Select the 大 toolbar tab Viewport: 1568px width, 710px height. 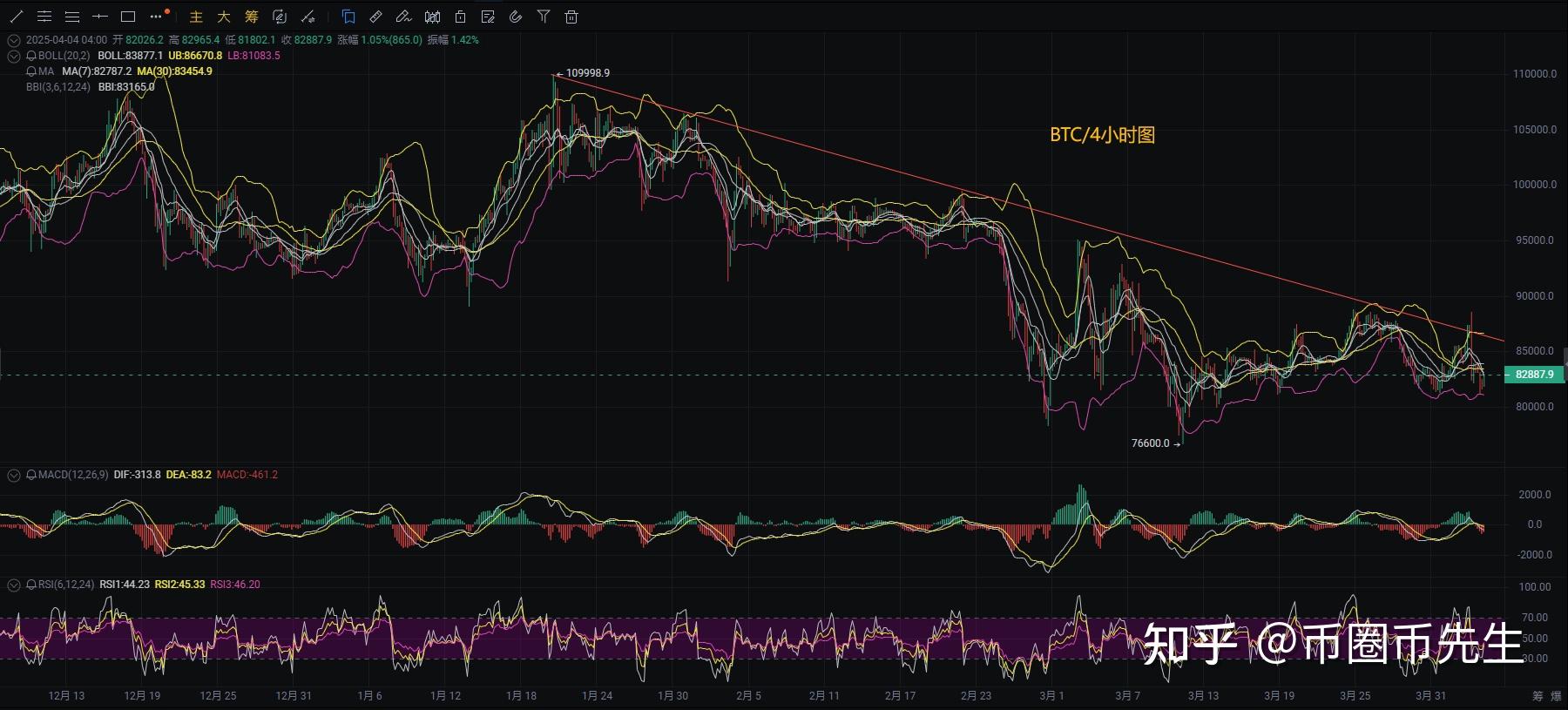(x=224, y=17)
